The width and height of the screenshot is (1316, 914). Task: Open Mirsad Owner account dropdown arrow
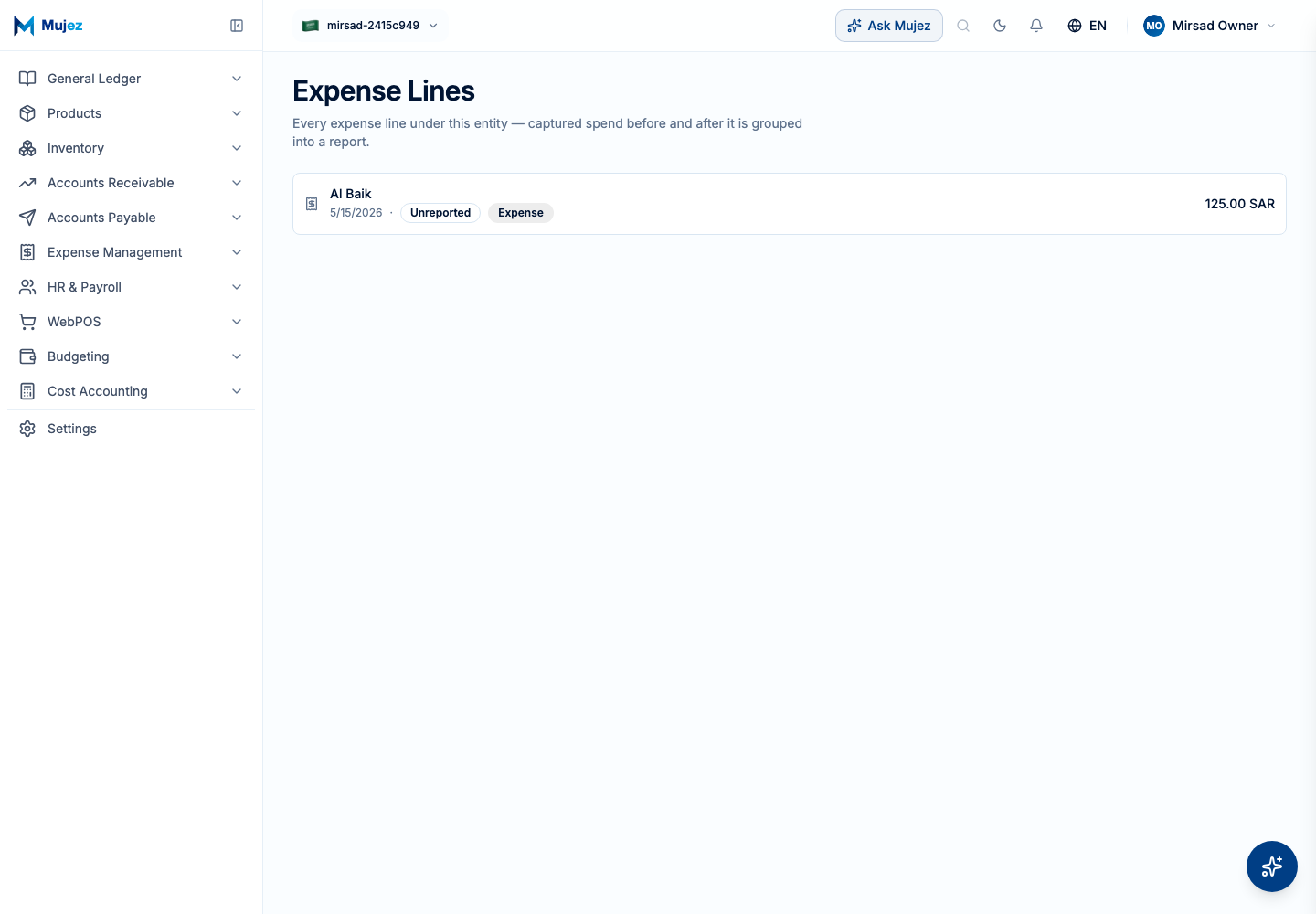[1271, 26]
